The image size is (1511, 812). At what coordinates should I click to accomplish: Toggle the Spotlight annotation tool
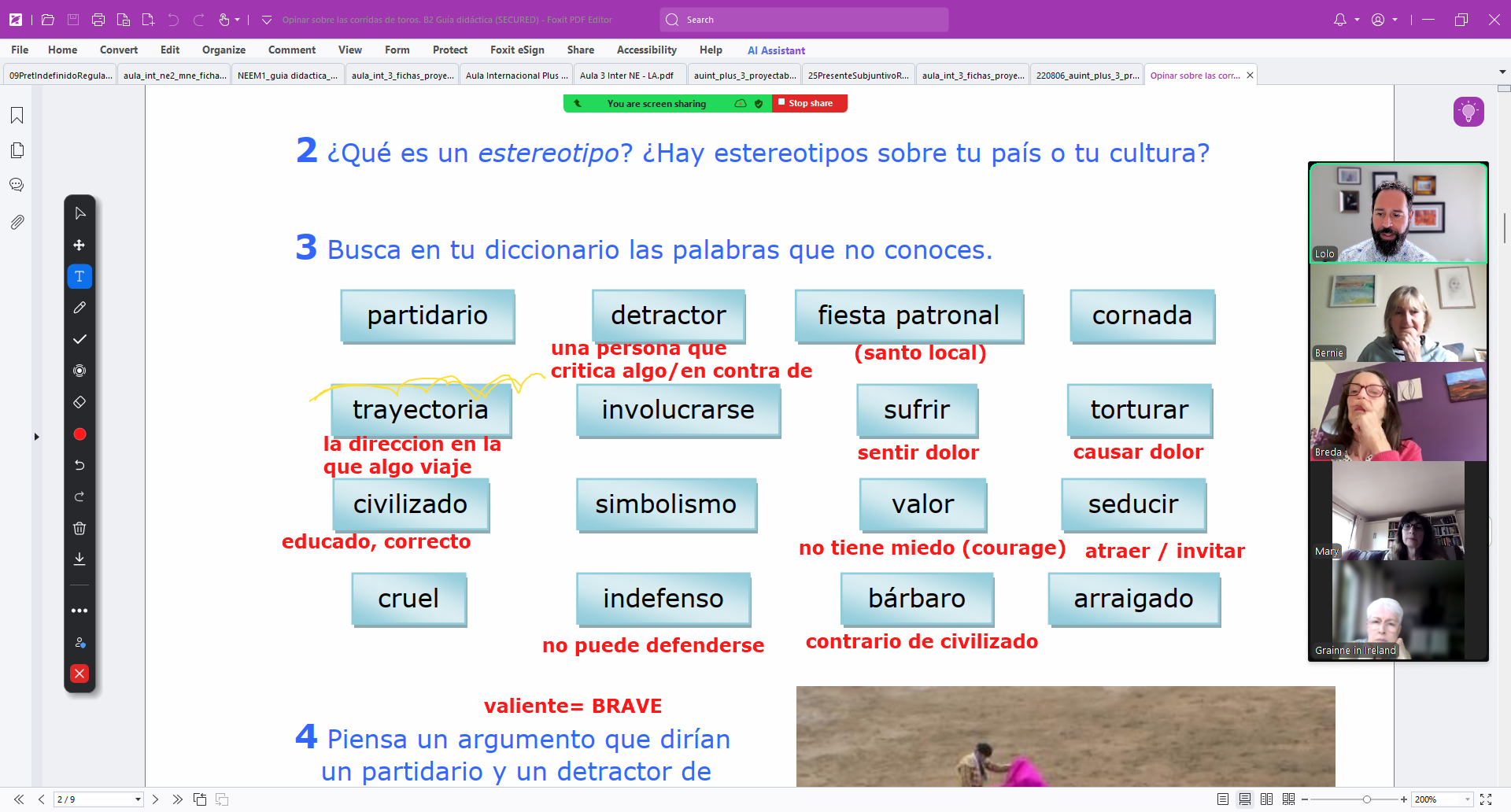(x=79, y=371)
